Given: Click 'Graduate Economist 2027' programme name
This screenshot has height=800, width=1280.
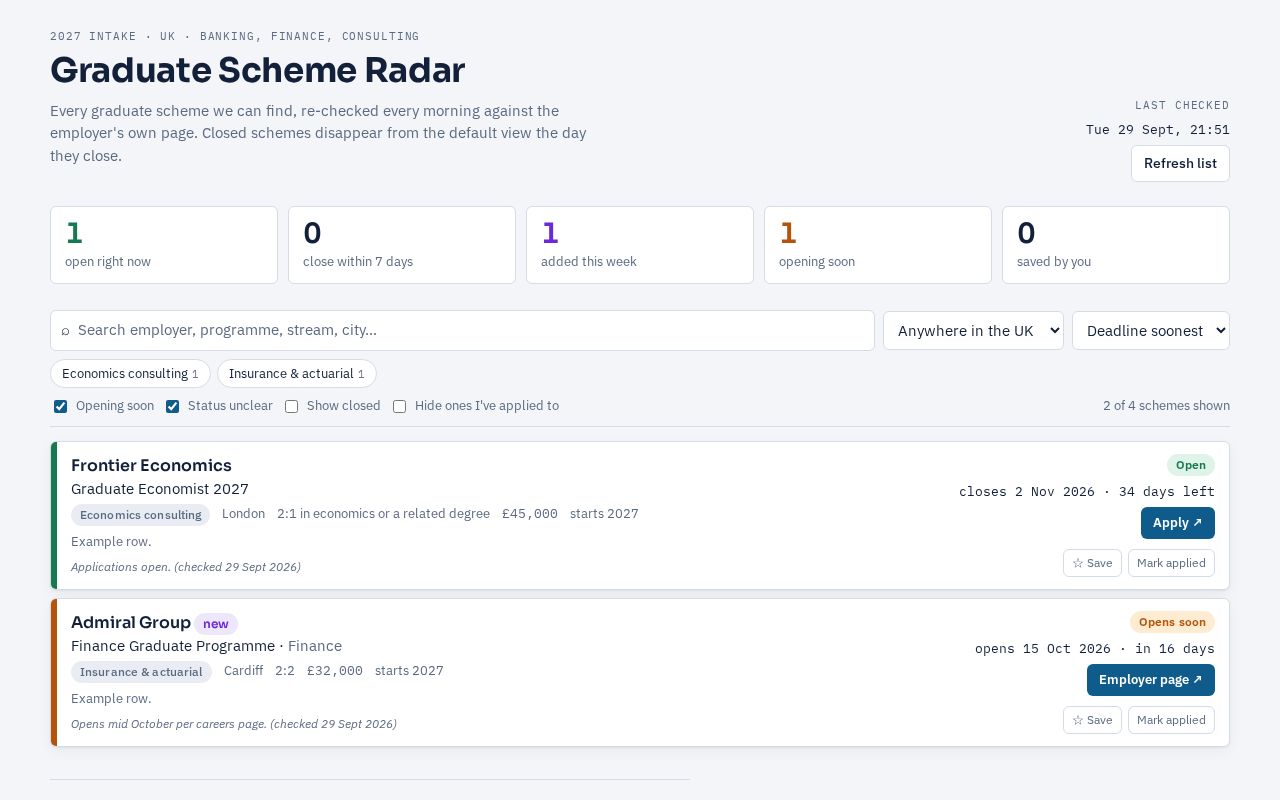Looking at the screenshot, I should [160, 489].
